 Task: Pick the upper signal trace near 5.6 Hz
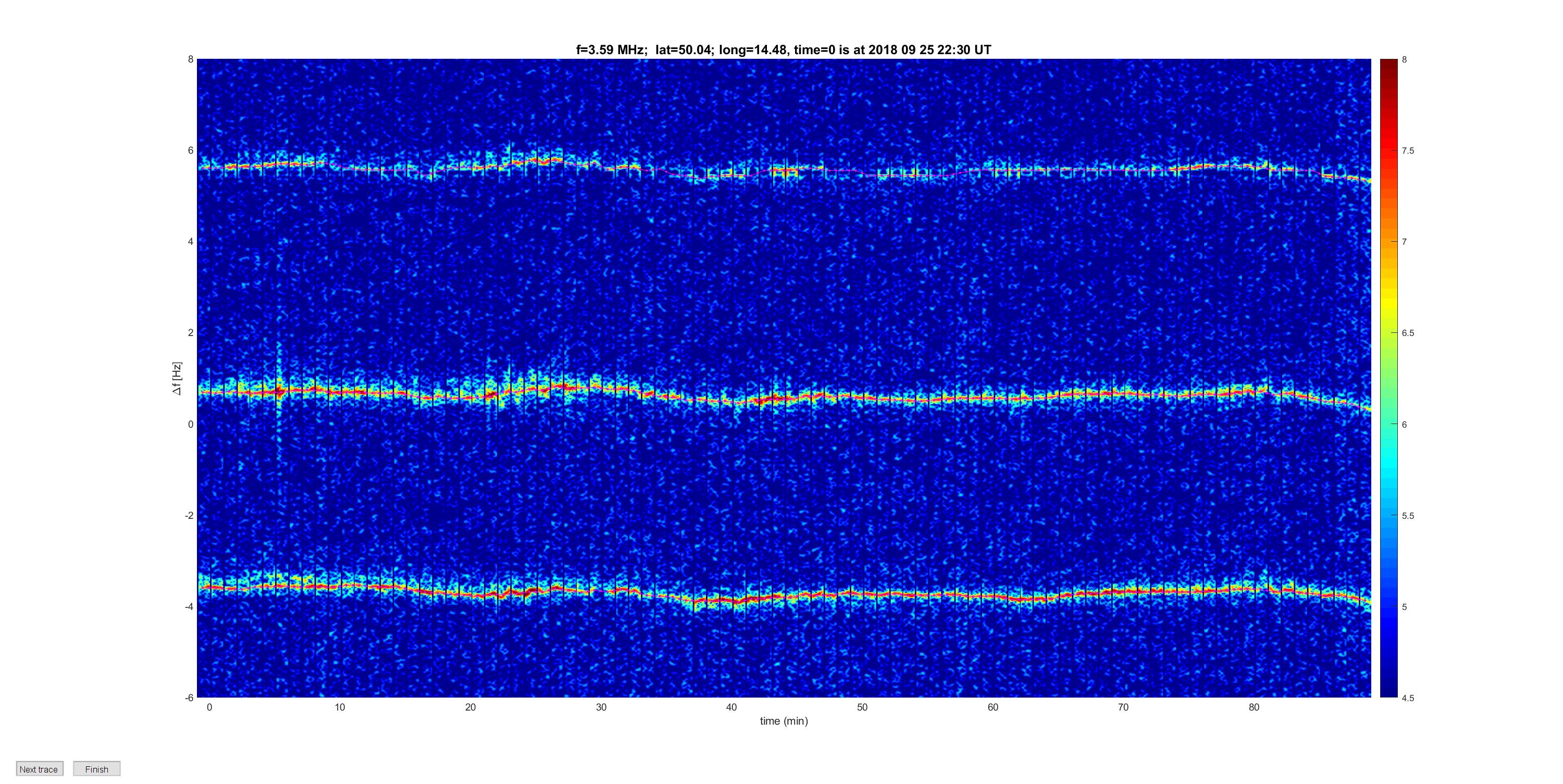click(x=784, y=169)
